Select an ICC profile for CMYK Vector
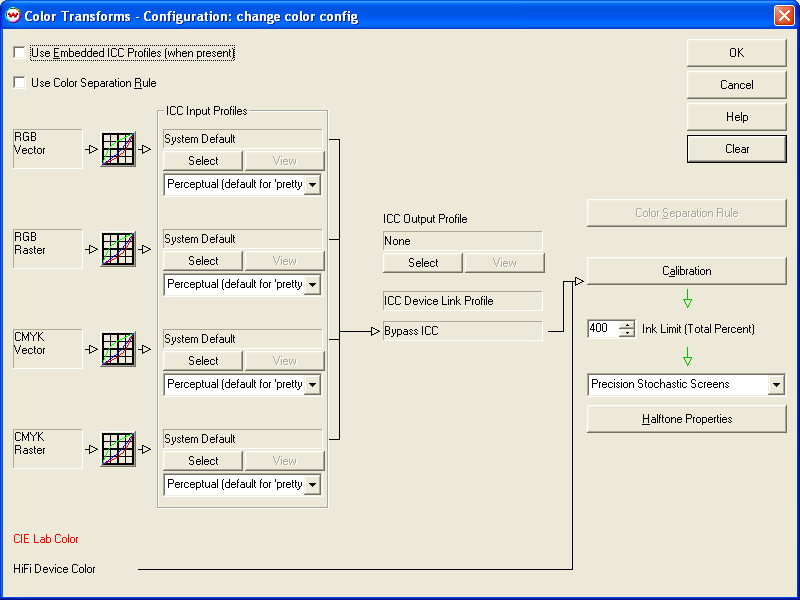Screen dimensions: 800x600 tap(203, 361)
